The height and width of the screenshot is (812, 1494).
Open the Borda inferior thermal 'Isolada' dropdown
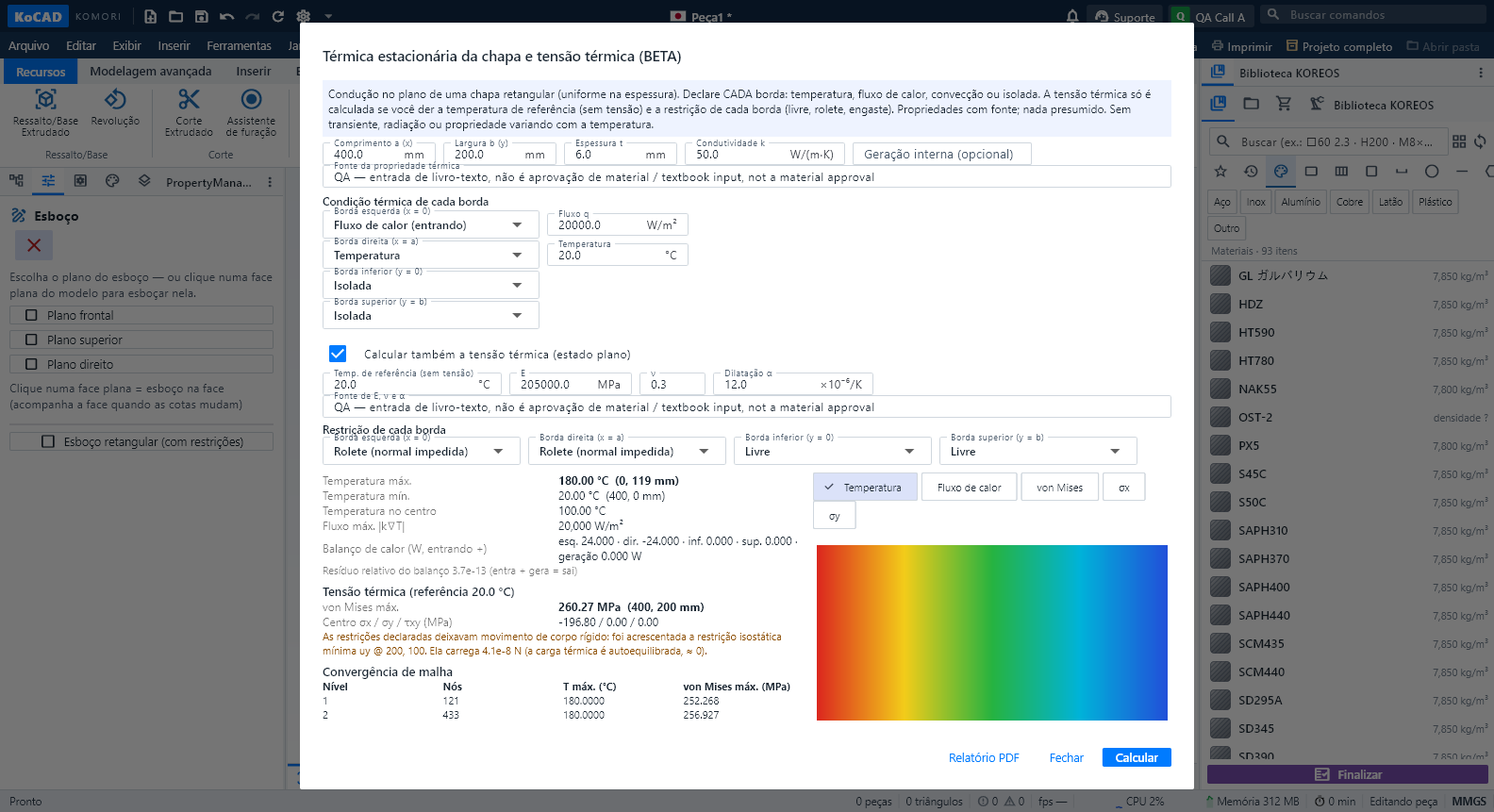[431, 286]
